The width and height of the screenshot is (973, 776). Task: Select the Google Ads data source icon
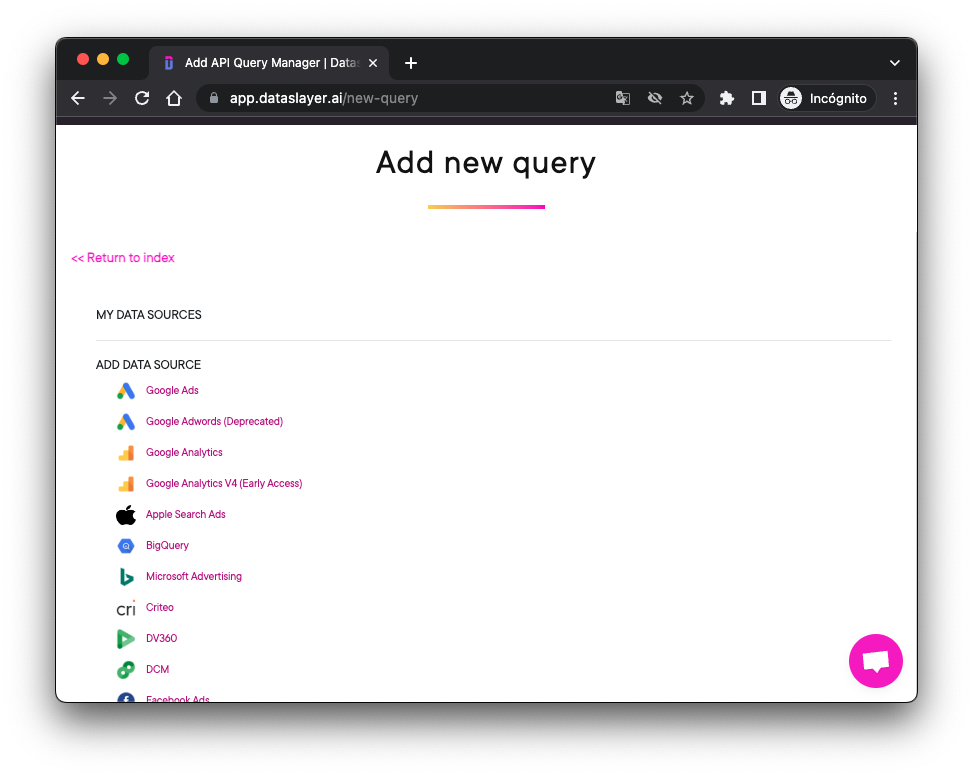pos(125,390)
